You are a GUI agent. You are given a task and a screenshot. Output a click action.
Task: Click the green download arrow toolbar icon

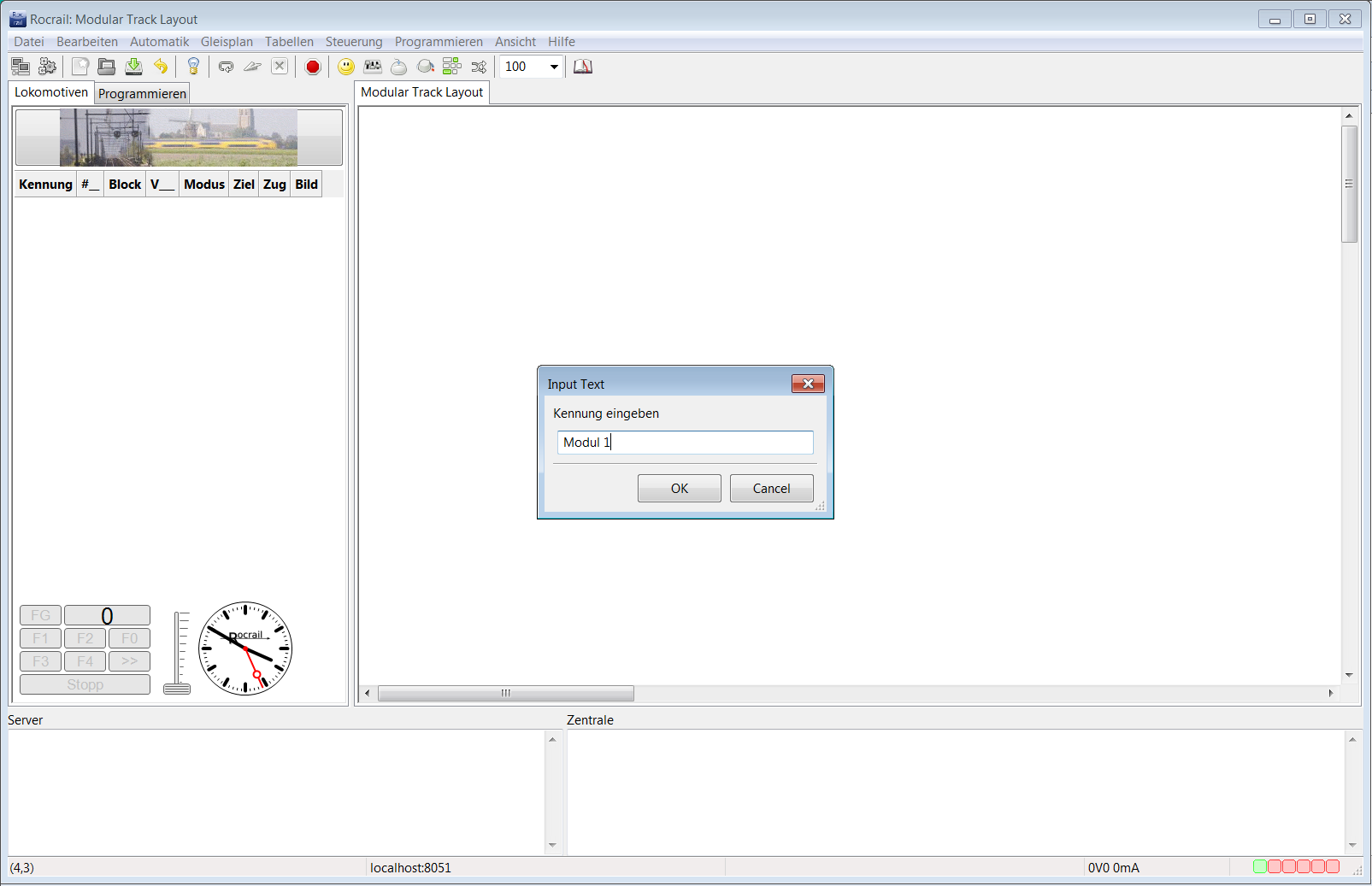(x=134, y=67)
